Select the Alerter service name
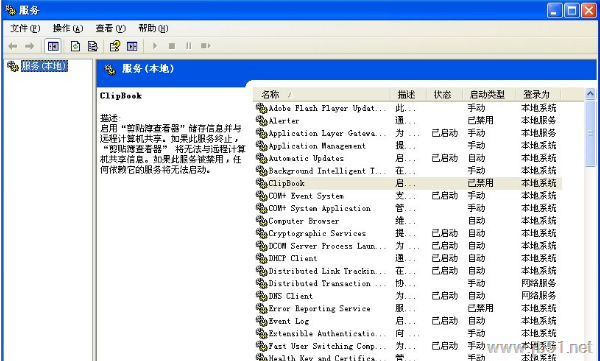This screenshot has height=361, width=600. [x=284, y=121]
